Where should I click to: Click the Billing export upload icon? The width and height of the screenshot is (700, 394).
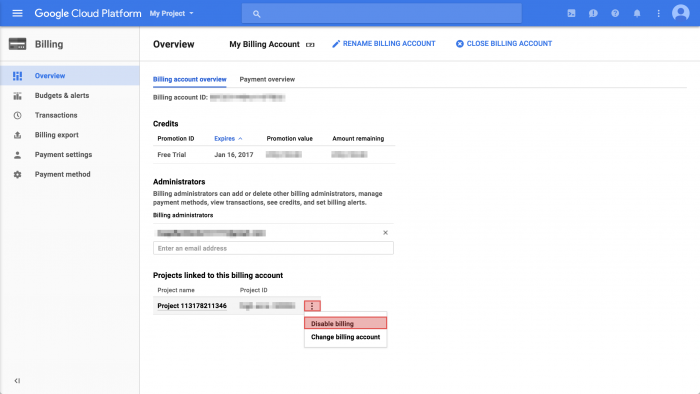pos(17,135)
